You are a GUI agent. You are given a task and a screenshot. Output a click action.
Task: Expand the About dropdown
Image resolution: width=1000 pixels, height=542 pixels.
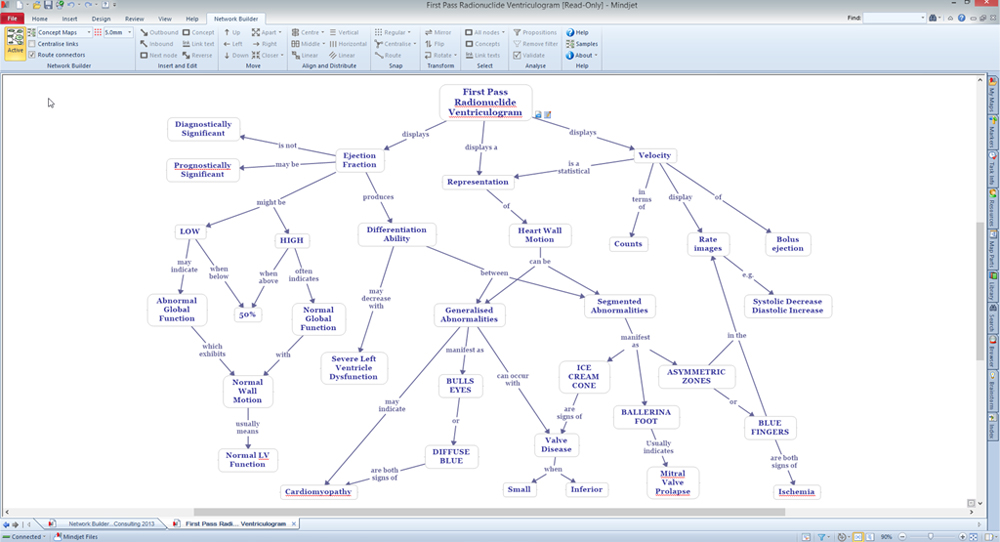596,55
